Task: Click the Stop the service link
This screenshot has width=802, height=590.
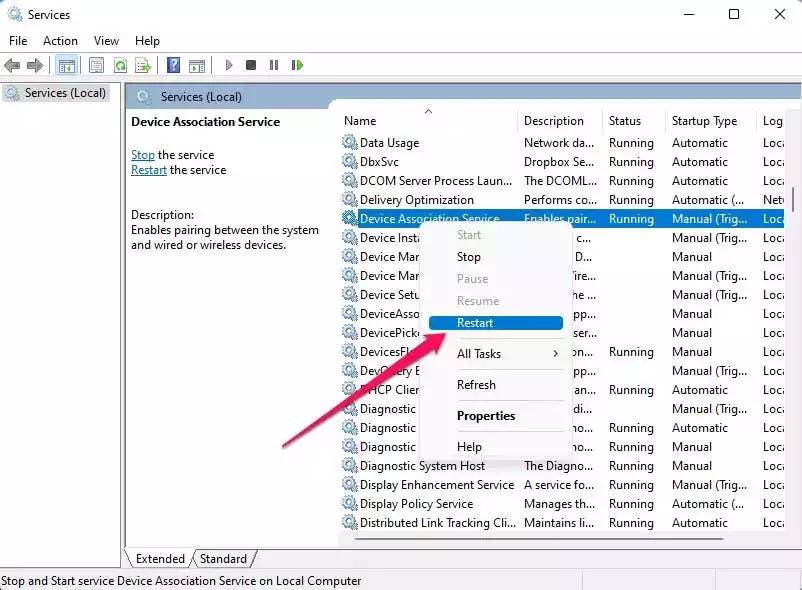Action: tap(142, 155)
